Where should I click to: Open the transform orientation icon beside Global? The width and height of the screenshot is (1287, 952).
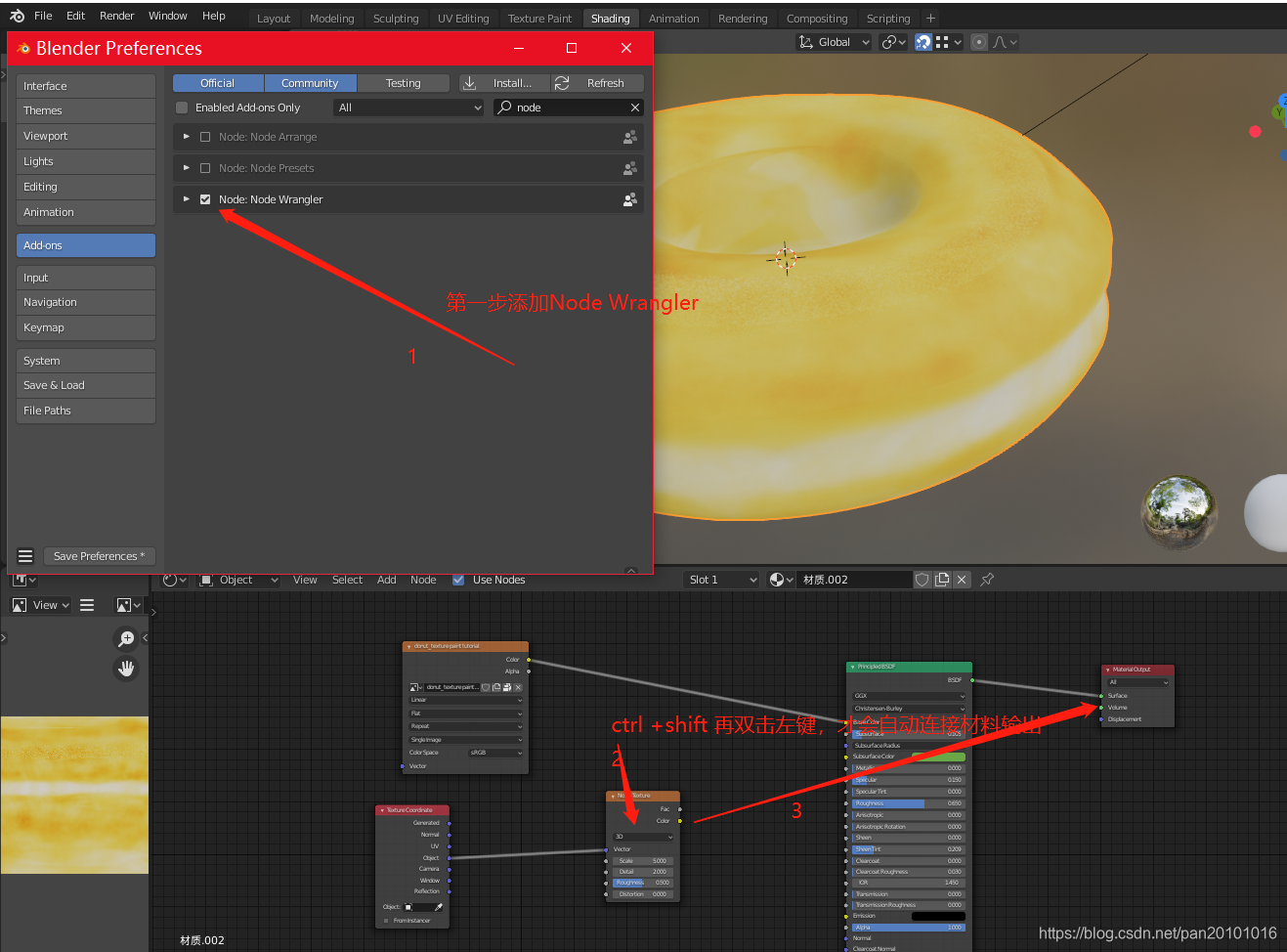[806, 42]
